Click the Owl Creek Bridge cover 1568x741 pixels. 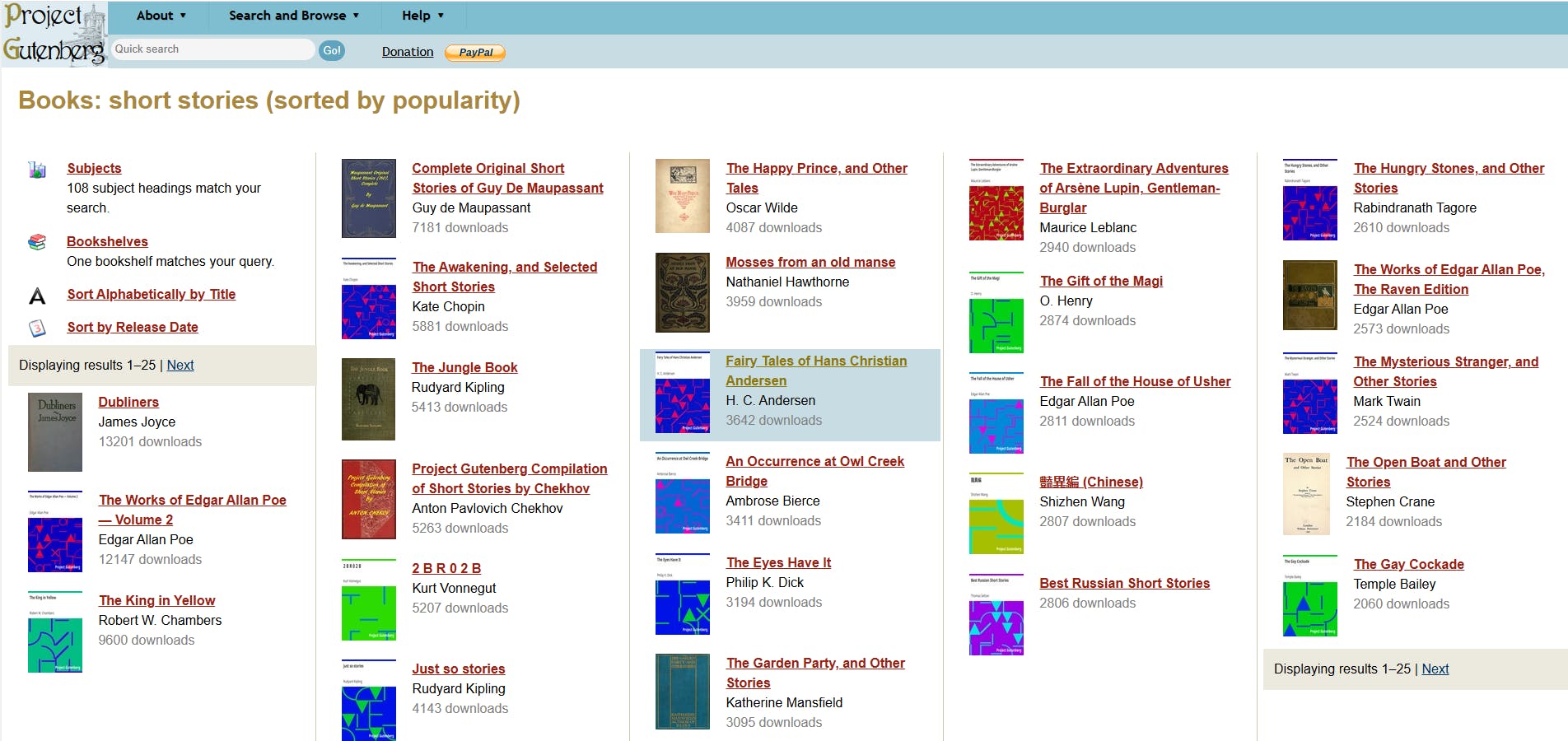pyautogui.click(x=683, y=493)
